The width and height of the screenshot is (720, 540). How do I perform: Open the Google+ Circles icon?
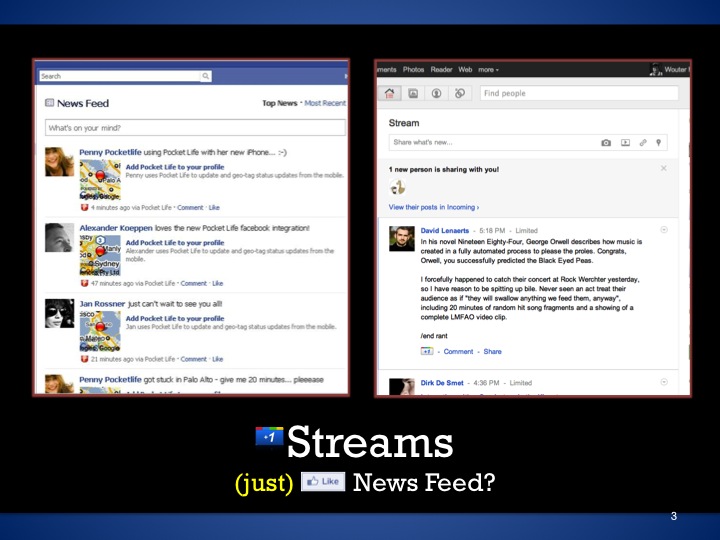coord(459,93)
